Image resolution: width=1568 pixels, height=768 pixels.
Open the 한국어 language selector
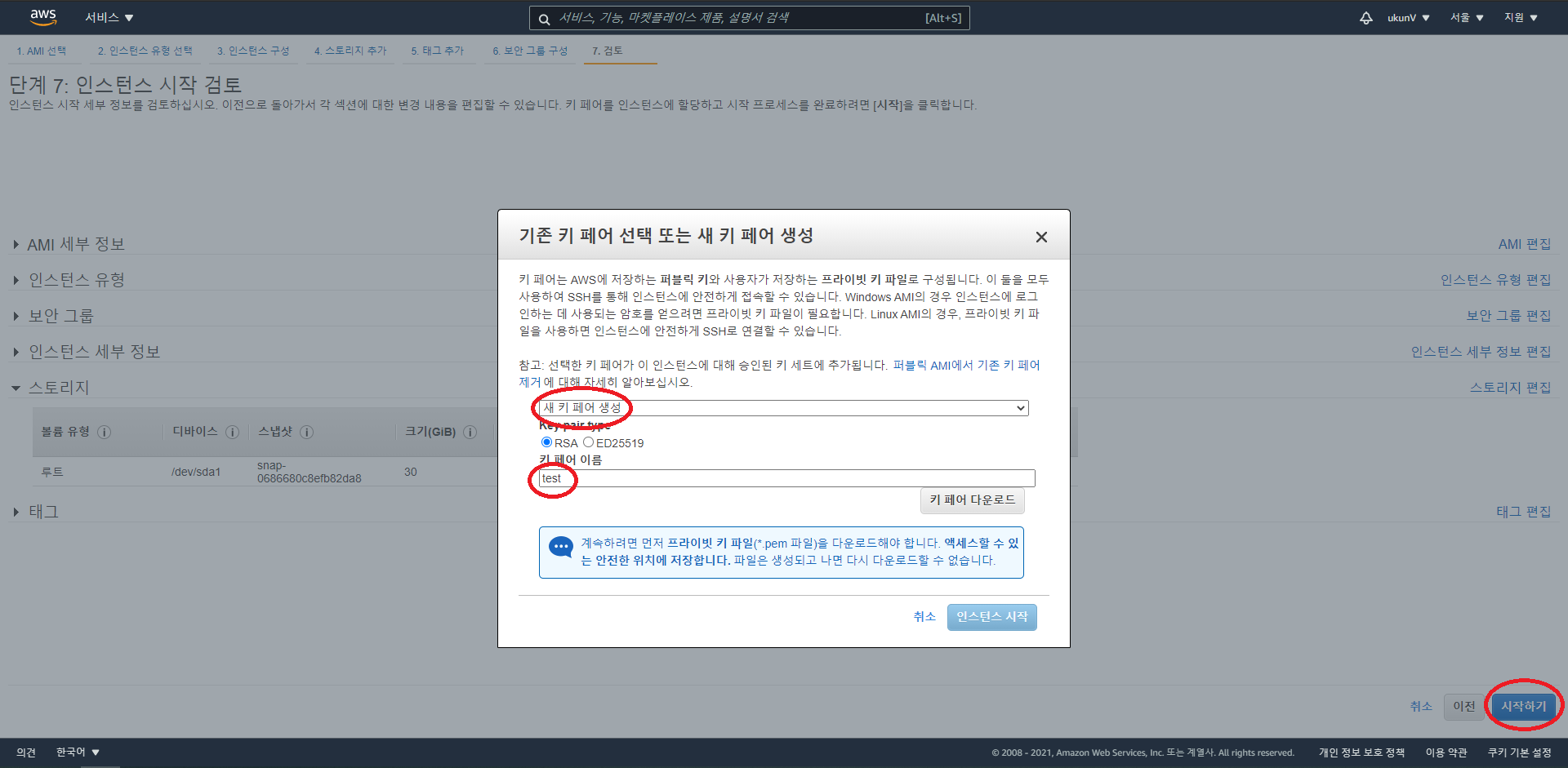tap(78, 752)
